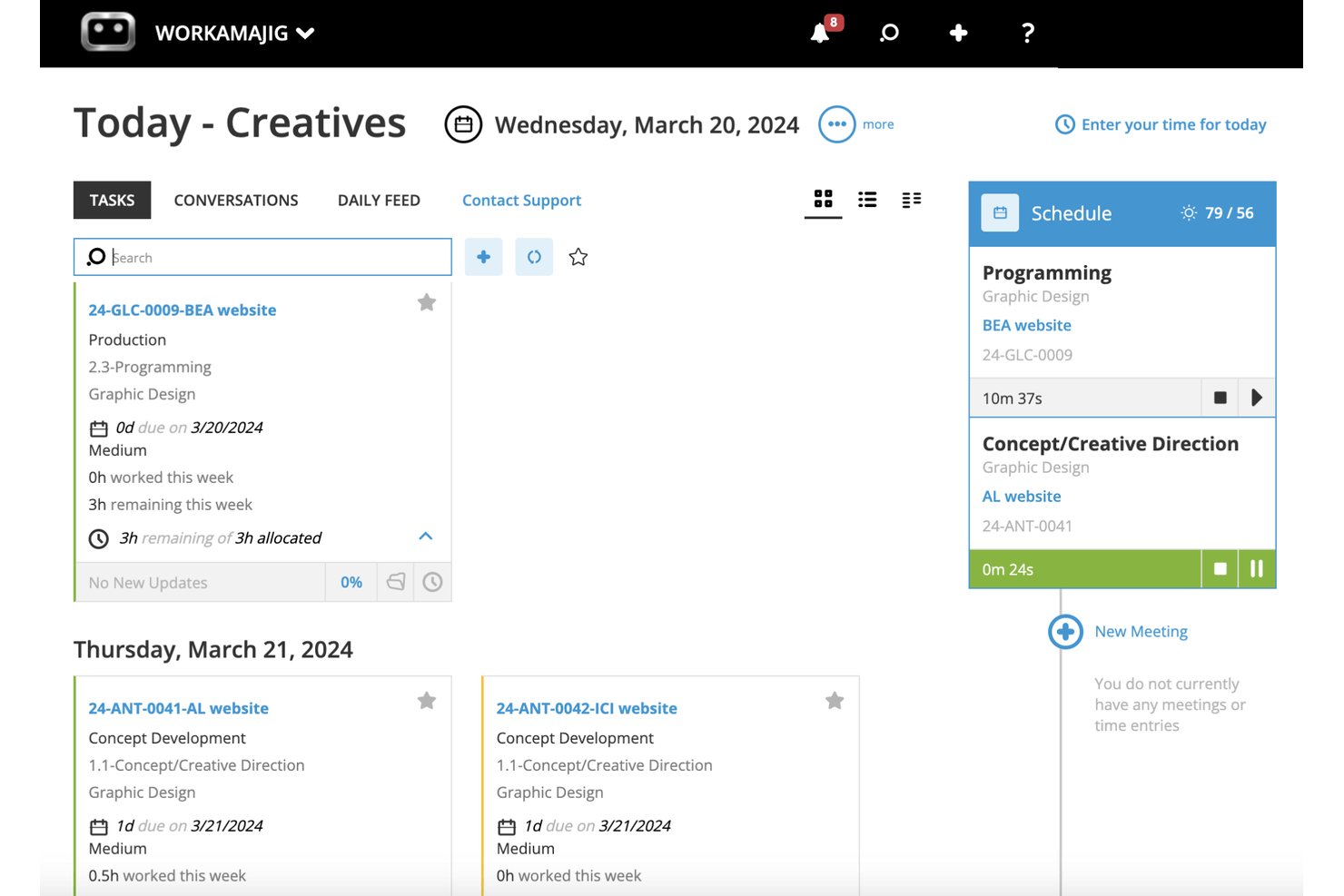Switch to detailed column view
Viewport: 1344px width, 896px height.
click(912, 199)
